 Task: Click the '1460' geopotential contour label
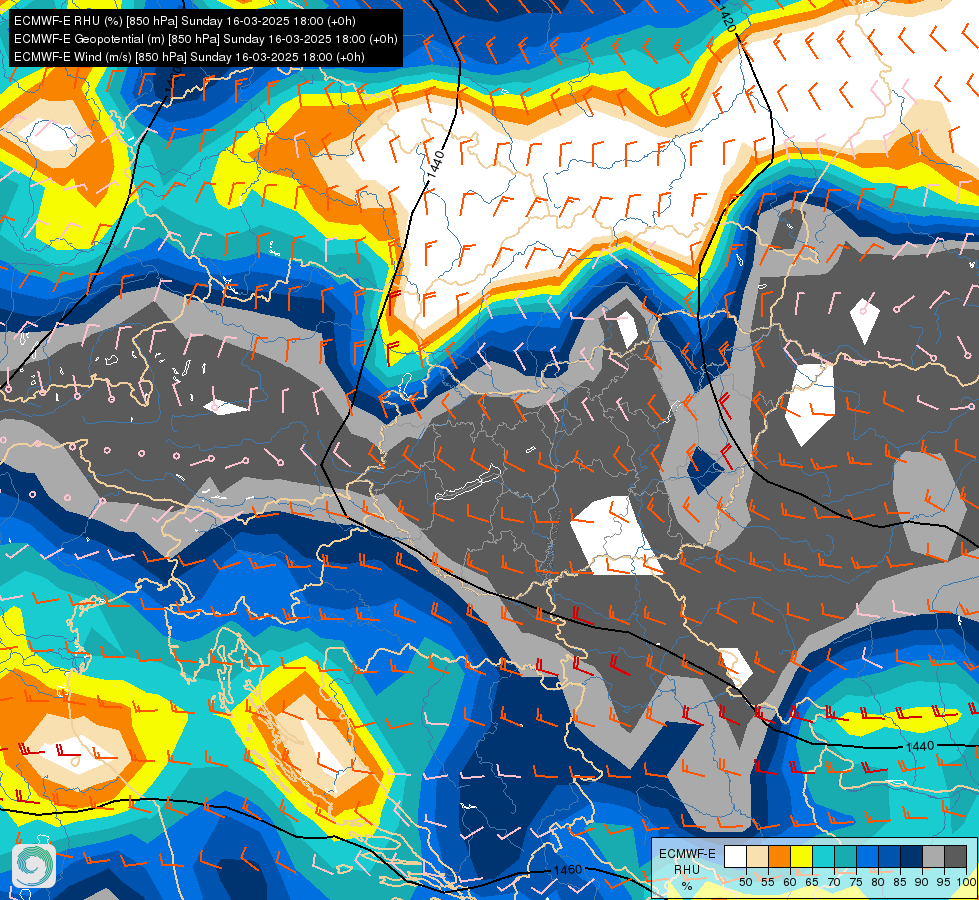(568, 869)
